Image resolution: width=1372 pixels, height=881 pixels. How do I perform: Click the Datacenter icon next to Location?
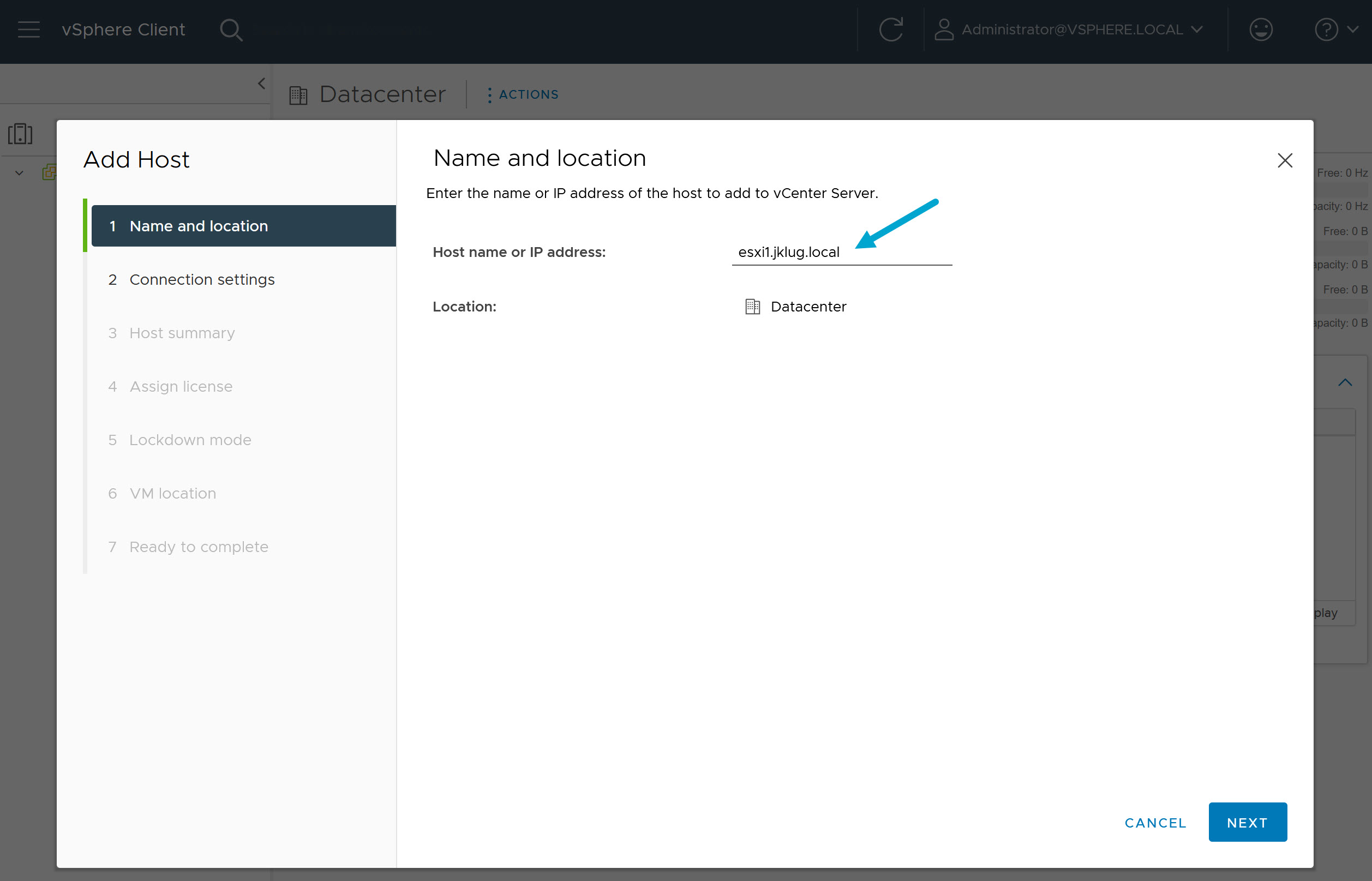[x=752, y=306]
